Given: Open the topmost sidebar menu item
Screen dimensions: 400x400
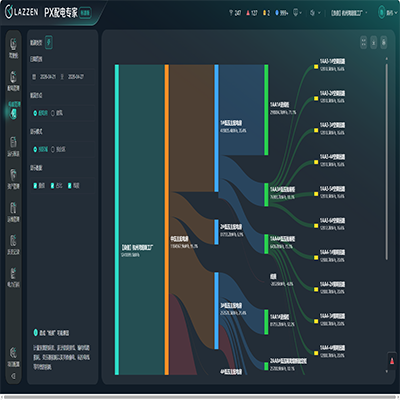Looking at the screenshot, I should click(x=14, y=48).
